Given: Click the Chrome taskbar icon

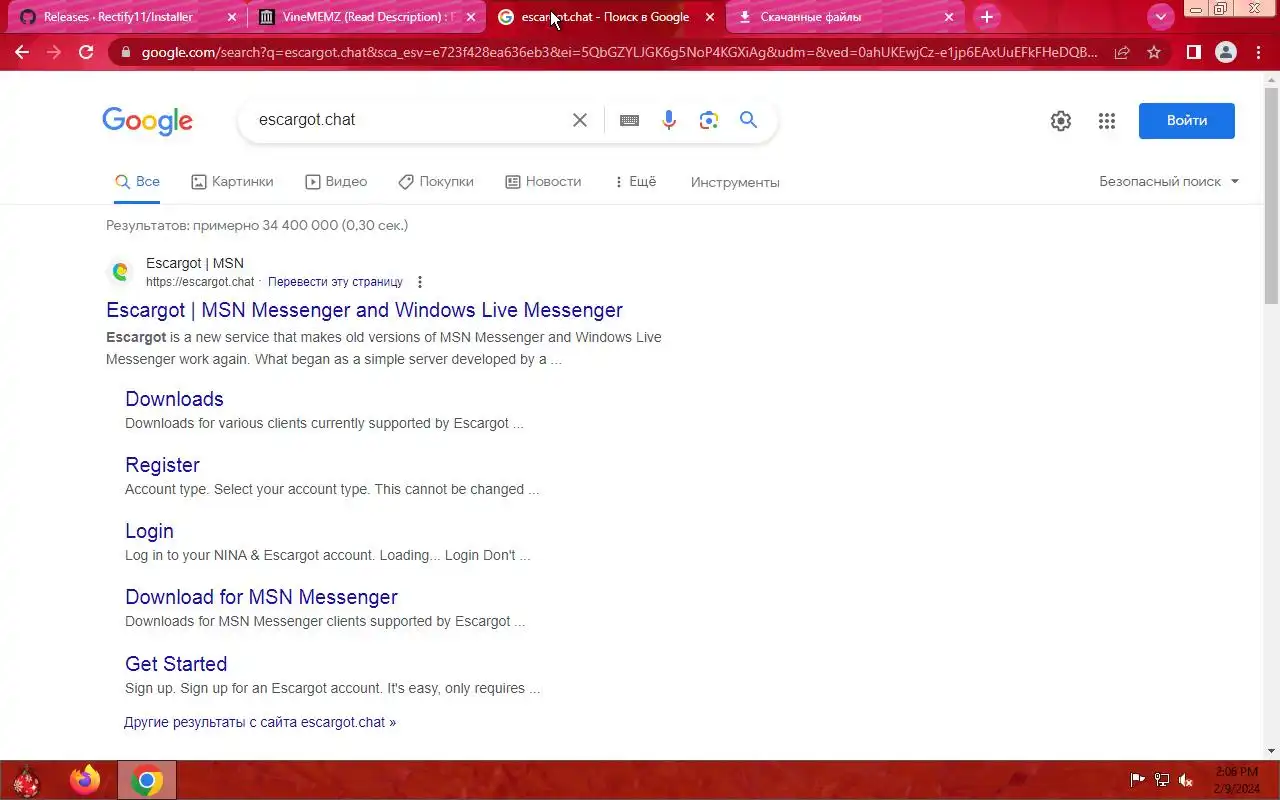Looking at the screenshot, I should [147, 780].
